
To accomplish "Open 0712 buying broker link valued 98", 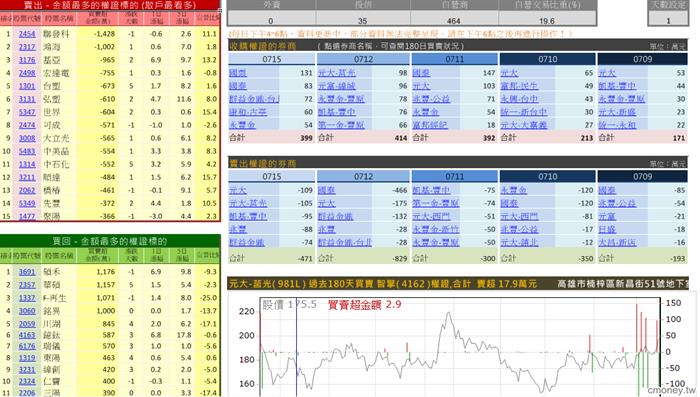I will 337,73.
